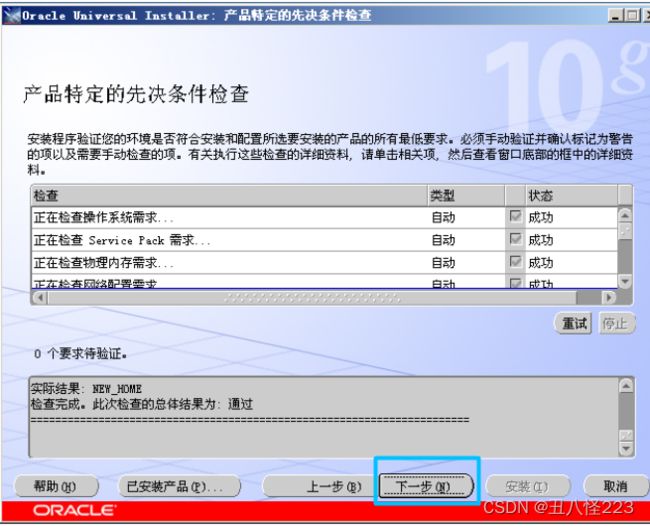Click checks table scroll right arrow

[609, 297]
